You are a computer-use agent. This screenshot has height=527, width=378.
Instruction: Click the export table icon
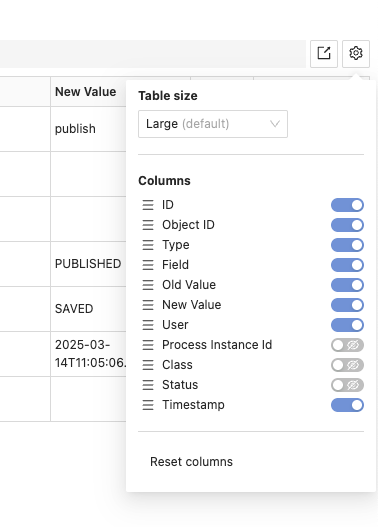(x=324, y=54)
